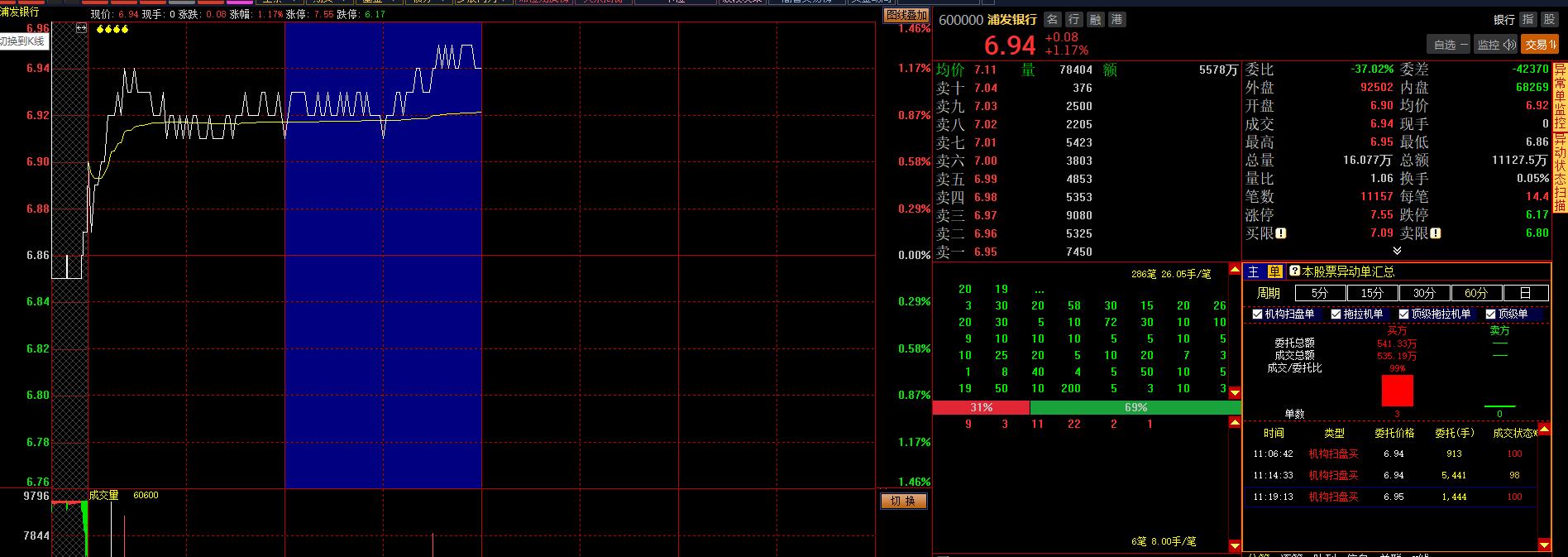Click the 监控 monitor button

[1496, 45]
